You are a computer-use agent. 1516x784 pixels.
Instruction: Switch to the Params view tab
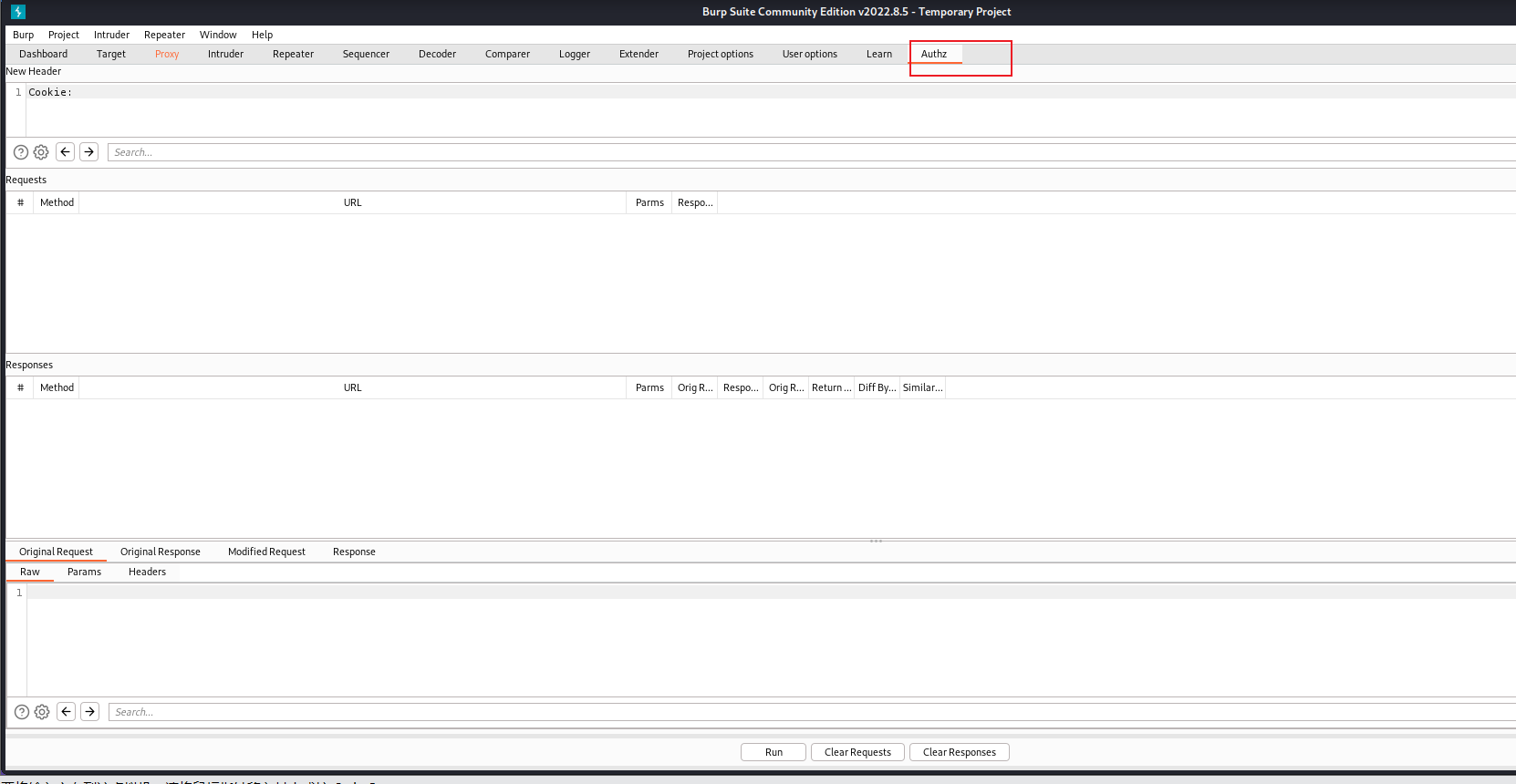(84, 572)
